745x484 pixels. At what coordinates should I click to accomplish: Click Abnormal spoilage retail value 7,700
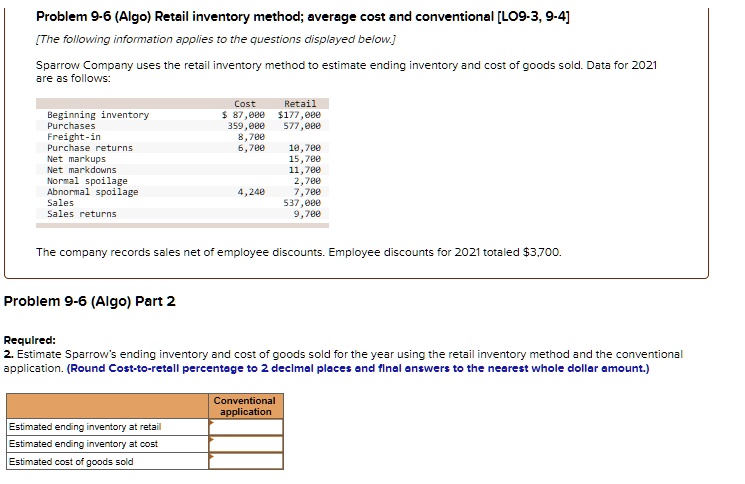(x=307, y=192)
